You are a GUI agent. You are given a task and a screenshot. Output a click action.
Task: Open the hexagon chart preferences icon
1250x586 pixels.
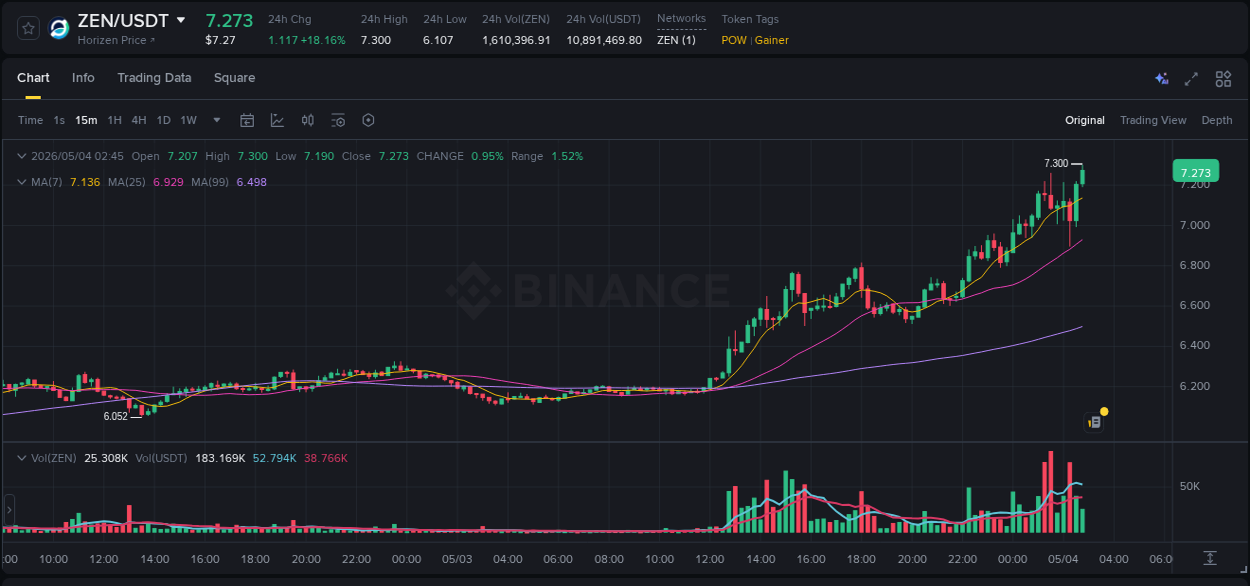click(x=368, y=120)
